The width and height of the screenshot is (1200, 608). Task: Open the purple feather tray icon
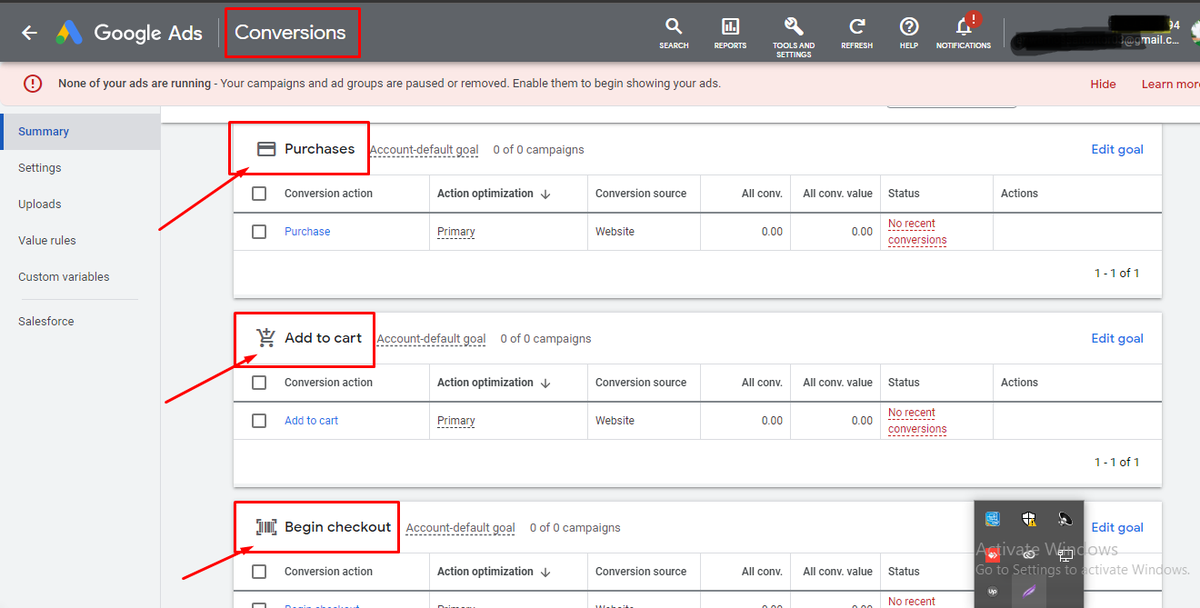1029,591
